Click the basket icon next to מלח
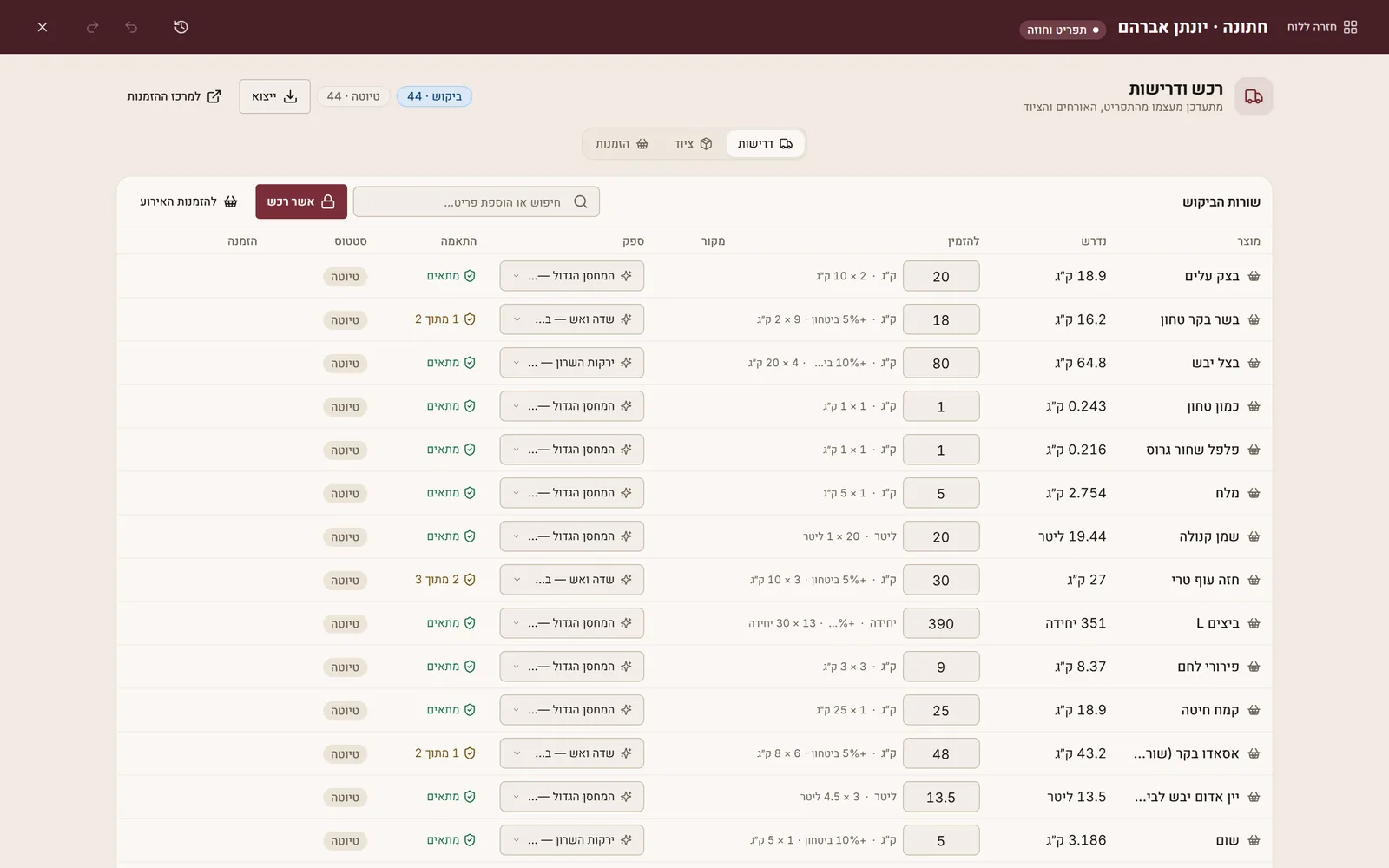The width and height of the screenshot is (1389, 868). click(1254, 493)
